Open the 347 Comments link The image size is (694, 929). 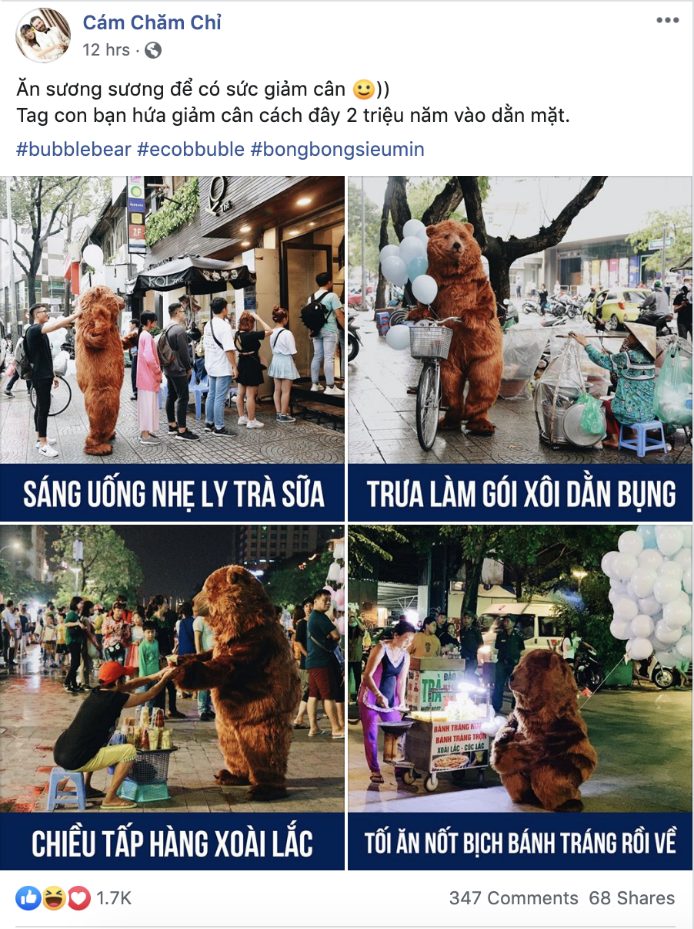[x=513, y=898]
